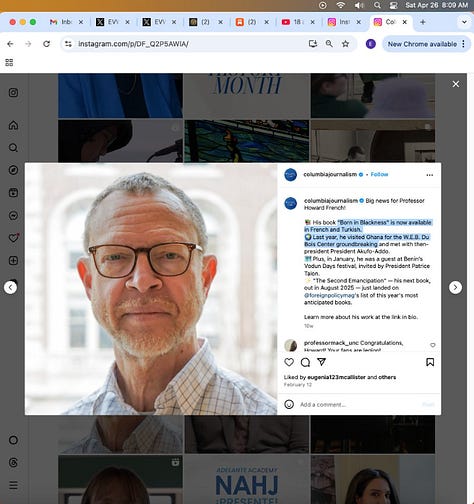Open zoom magnifier icon in address bar
The image size is (474, 504).
pos(329,44)
